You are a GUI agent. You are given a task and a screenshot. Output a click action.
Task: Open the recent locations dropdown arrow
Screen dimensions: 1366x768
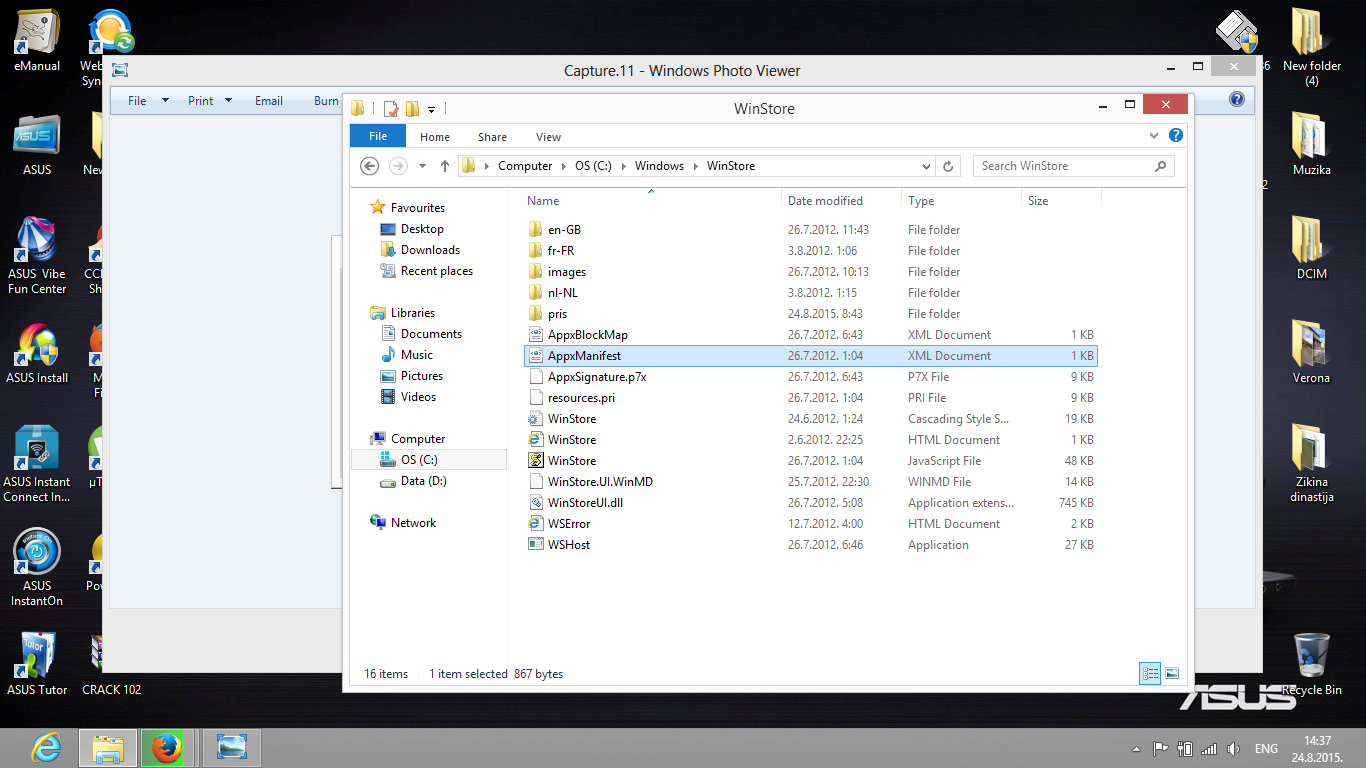(422, 166)
